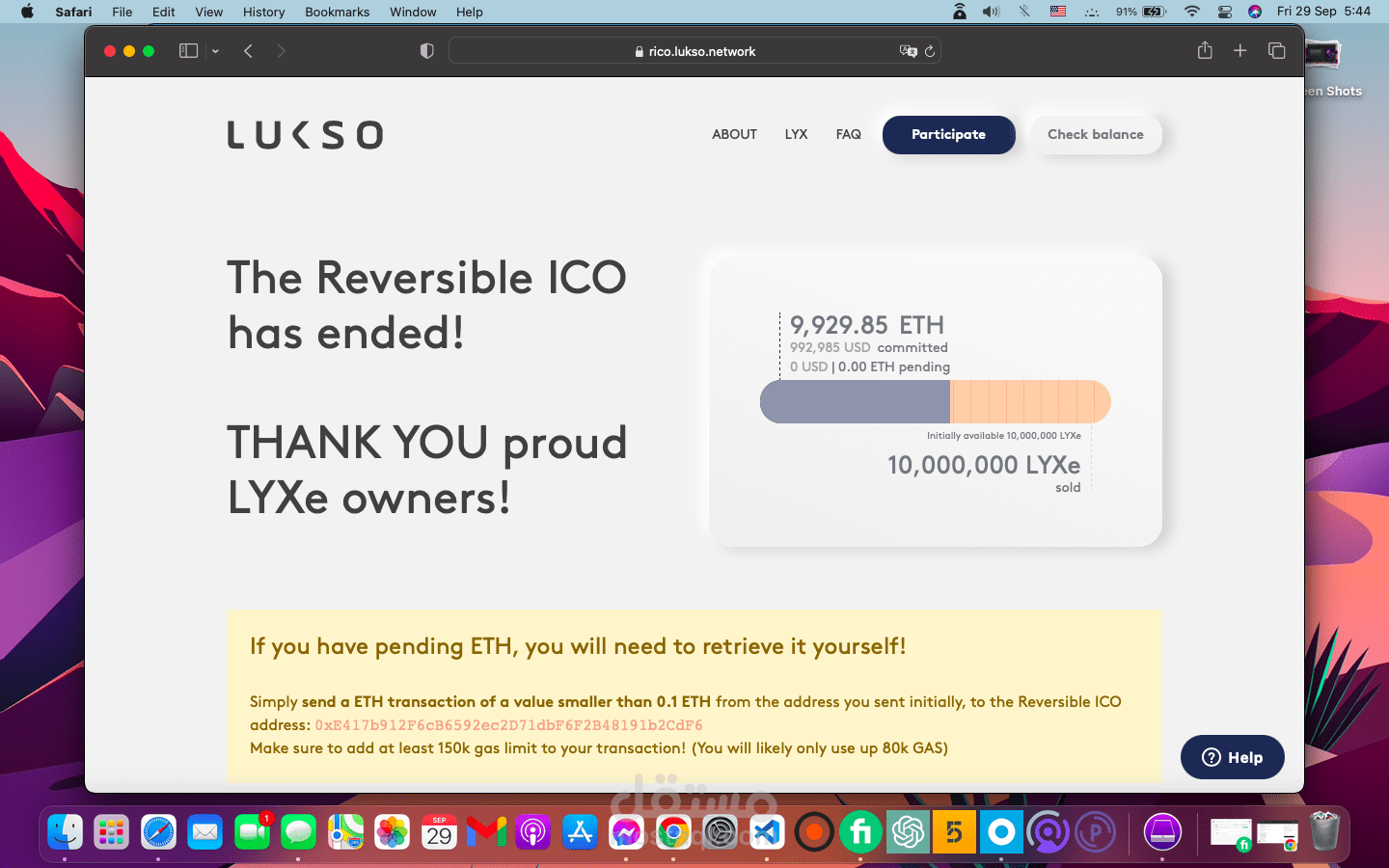Viewport: 1389px width, 868px height.
Task: Open the Help chat button
Action: tap(1232, 757)
